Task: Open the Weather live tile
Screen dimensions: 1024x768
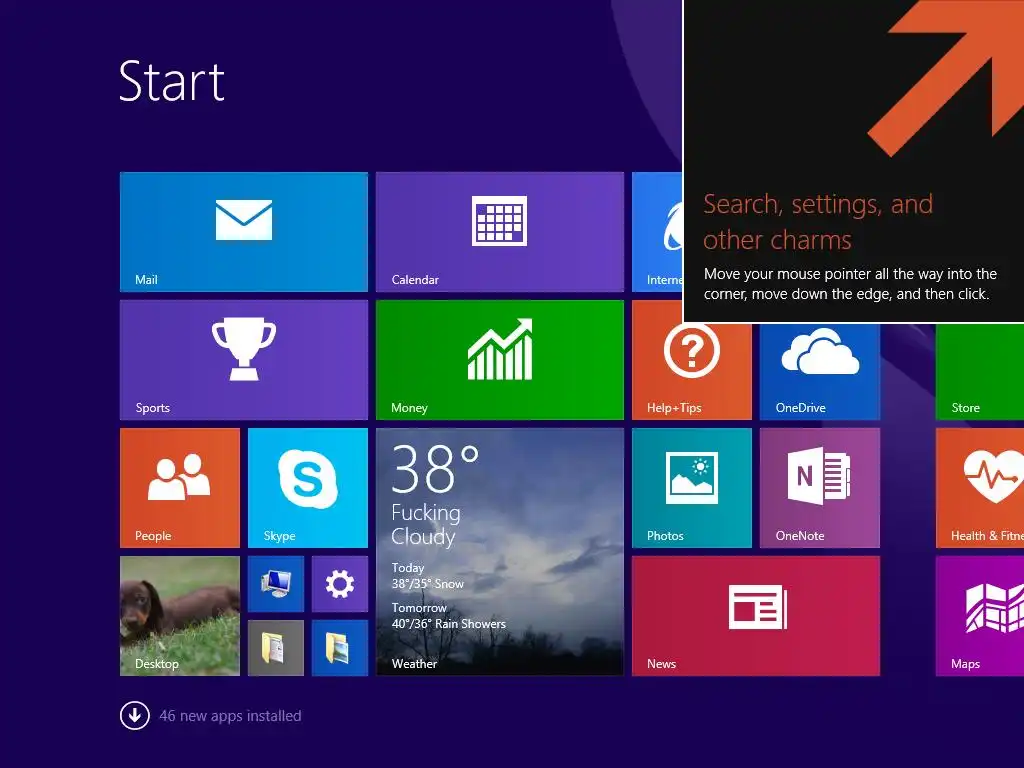Action: coord(500,552)
